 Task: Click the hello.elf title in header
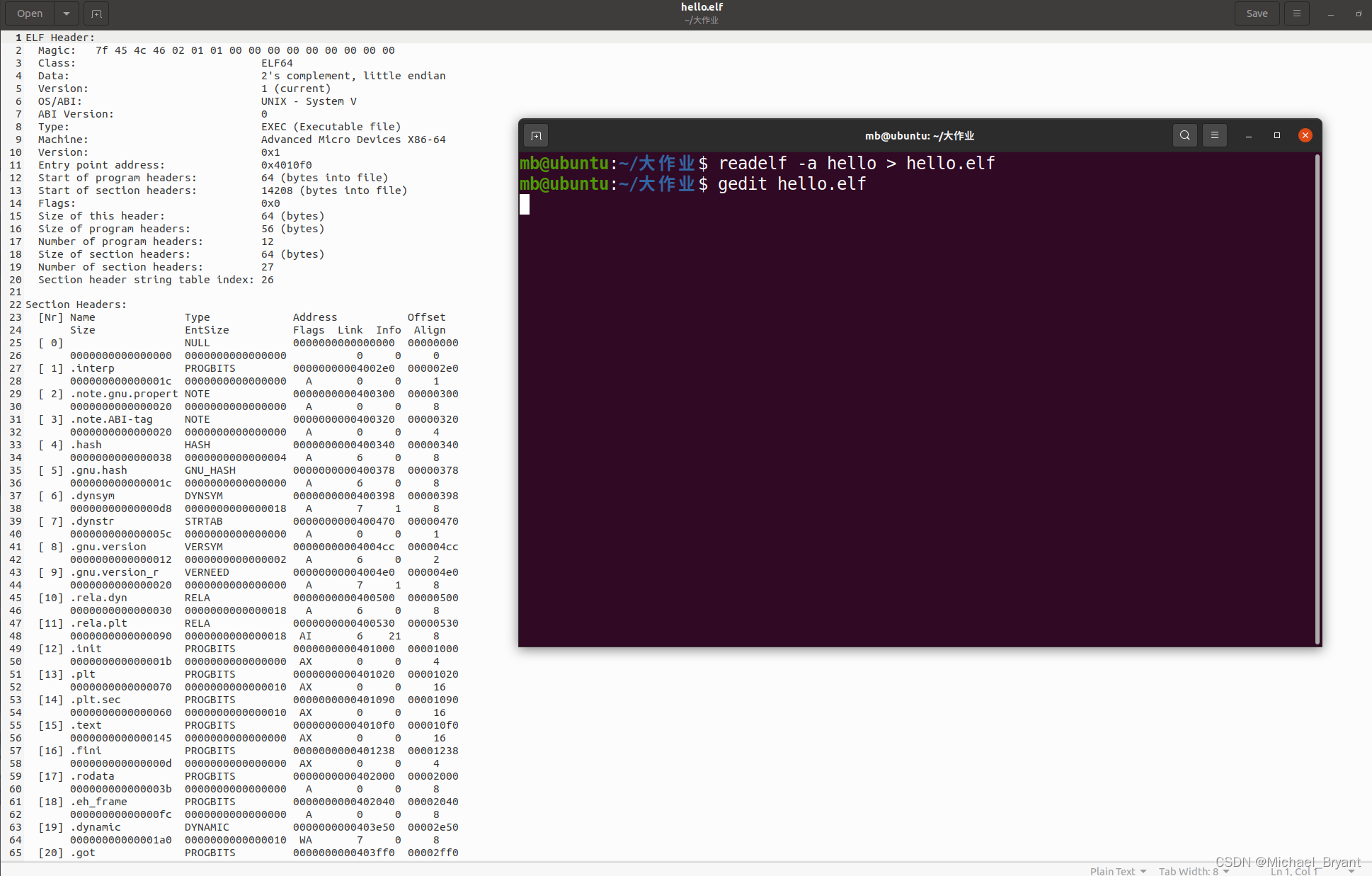702,7
